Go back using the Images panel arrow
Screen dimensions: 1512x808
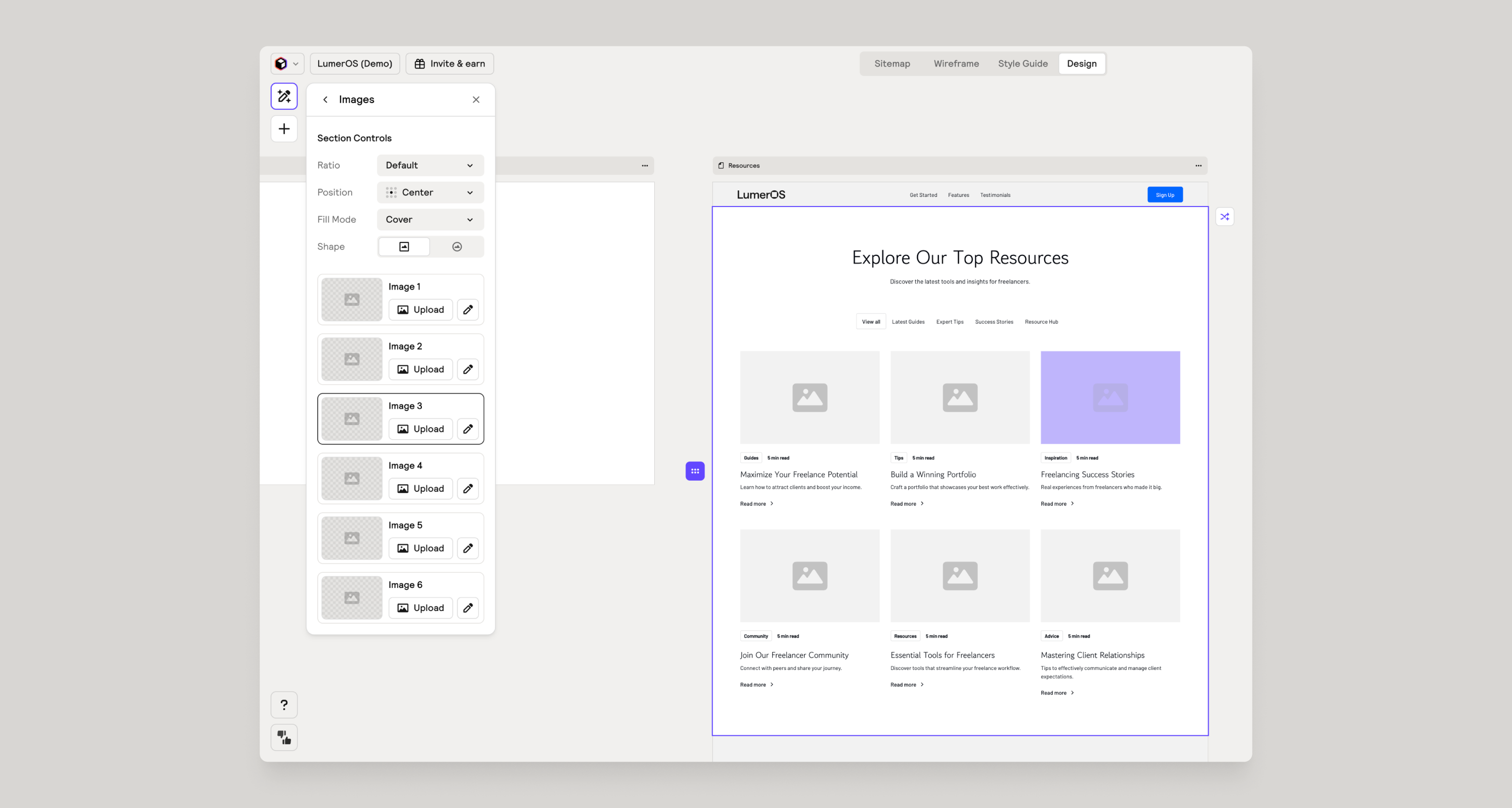(325, 100)
